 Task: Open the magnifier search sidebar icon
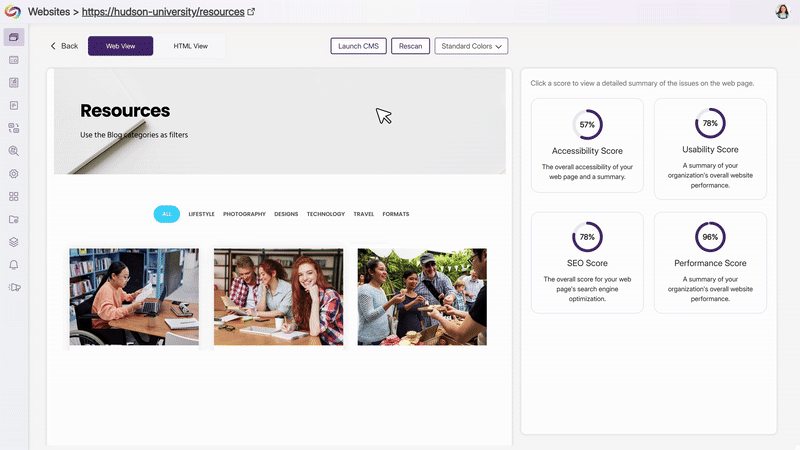(x=14, y=151)
